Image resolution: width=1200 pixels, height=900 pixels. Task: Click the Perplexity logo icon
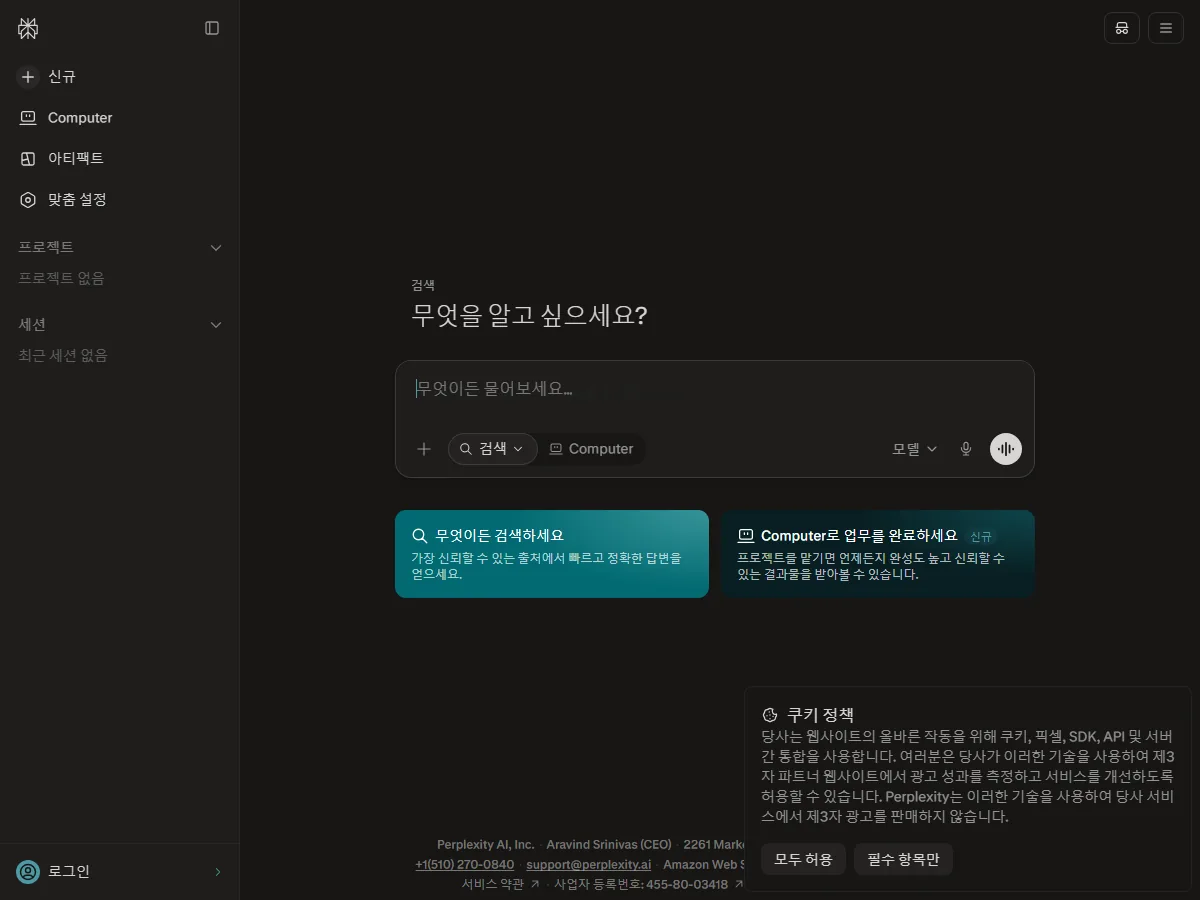(x=28, y=28)
